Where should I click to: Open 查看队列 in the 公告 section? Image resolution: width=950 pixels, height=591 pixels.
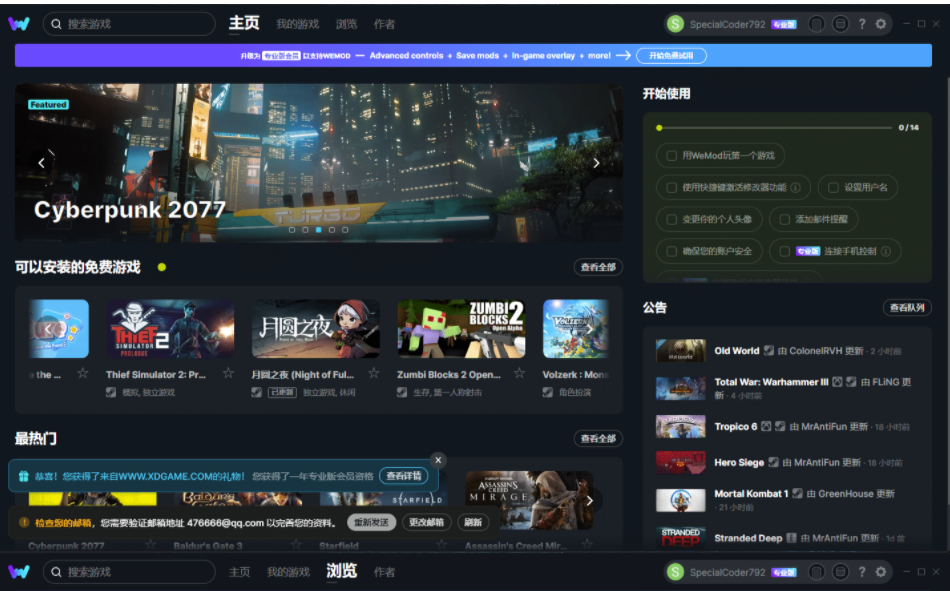pyautogui.click(x=907, y=307)
